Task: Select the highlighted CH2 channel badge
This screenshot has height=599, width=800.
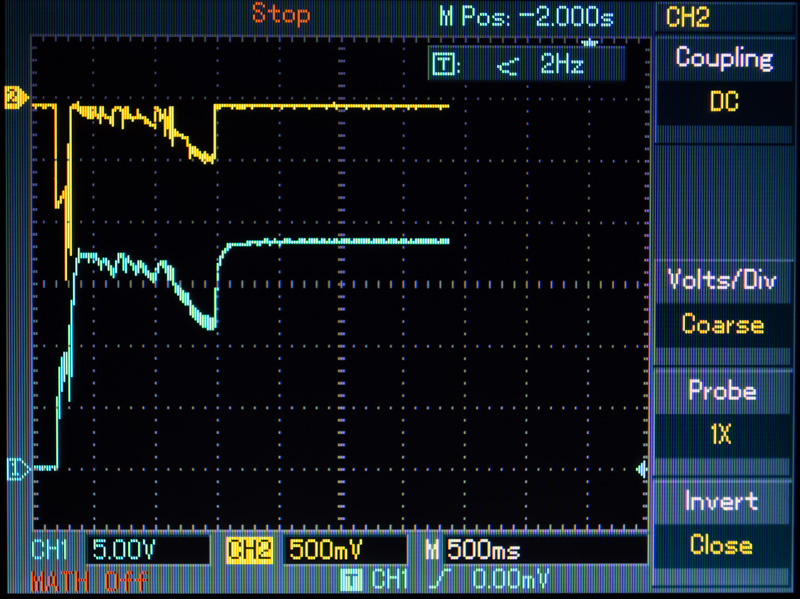Action: point(248,550)
